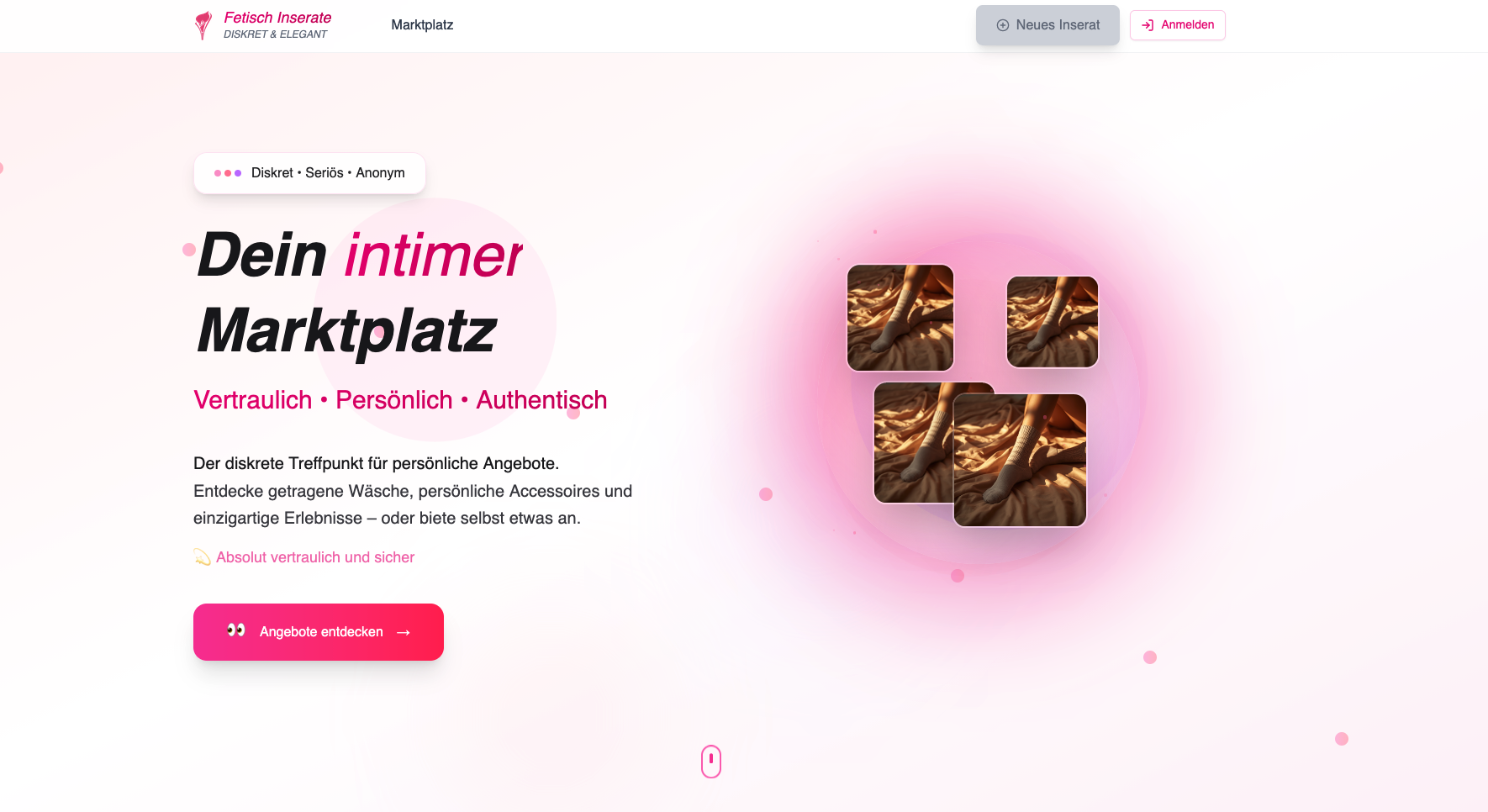Select the top-right sock photo thumbnail

coord(1053,322)
